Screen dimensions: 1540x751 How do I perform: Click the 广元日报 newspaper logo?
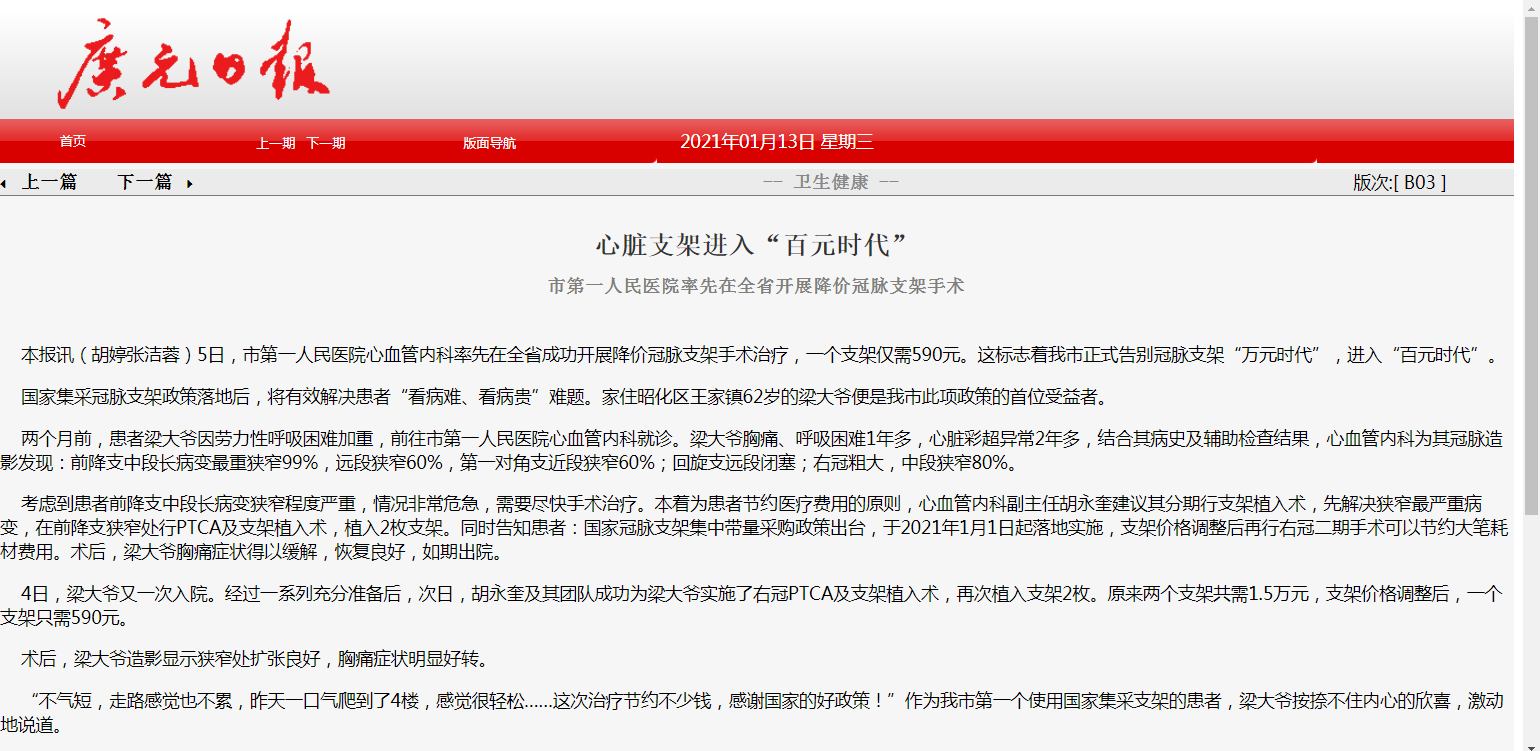pos(193,64)
